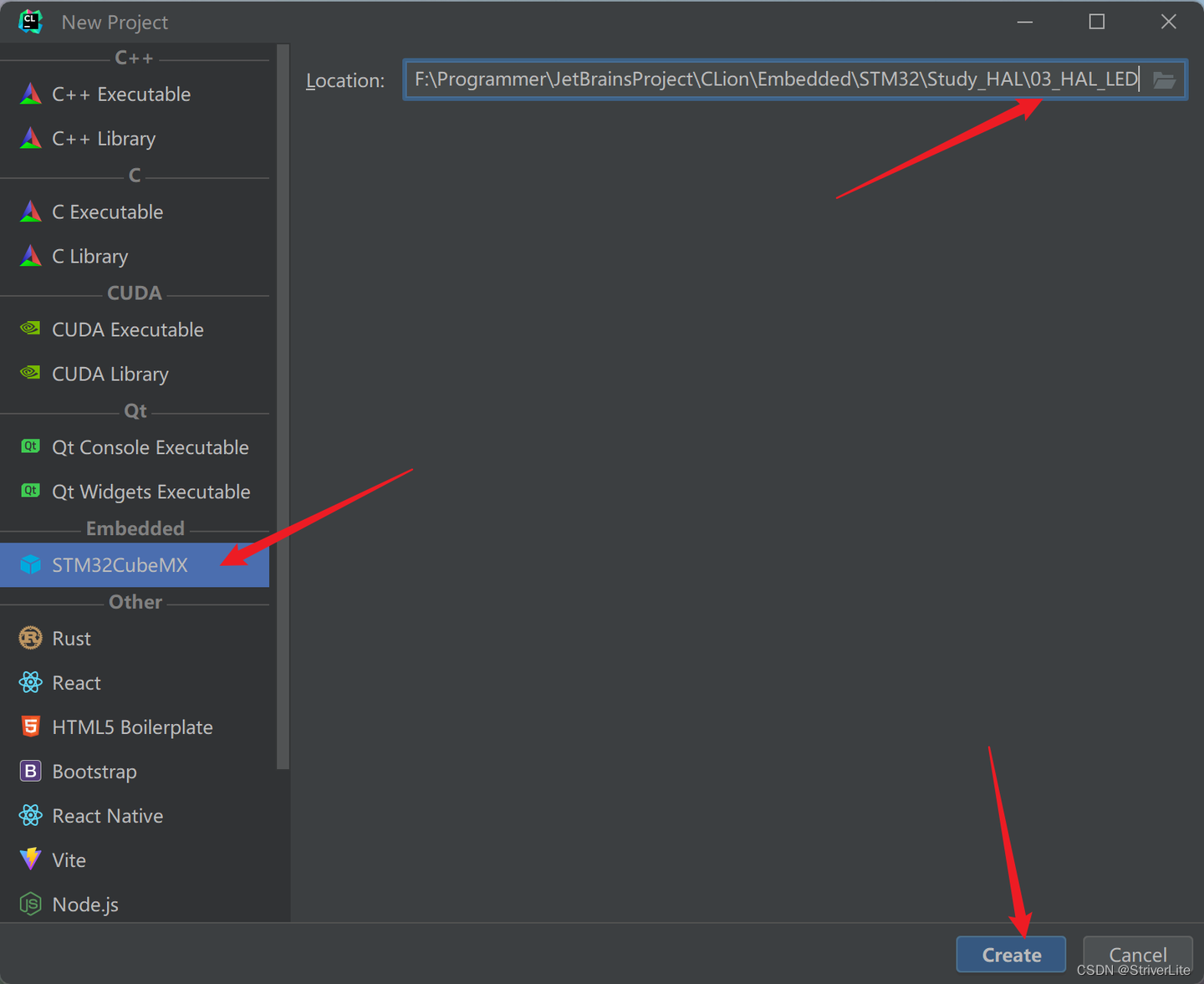Click the C++ Executable icon
Viewport: 1204px width, 984px height.
click(31, 94)
